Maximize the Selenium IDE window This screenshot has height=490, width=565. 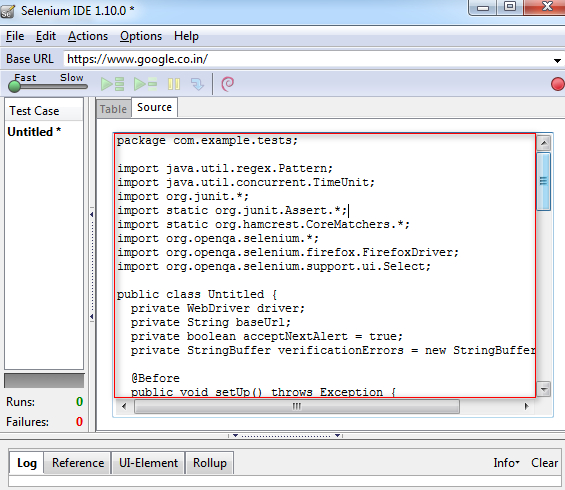(x=510, y=7)
